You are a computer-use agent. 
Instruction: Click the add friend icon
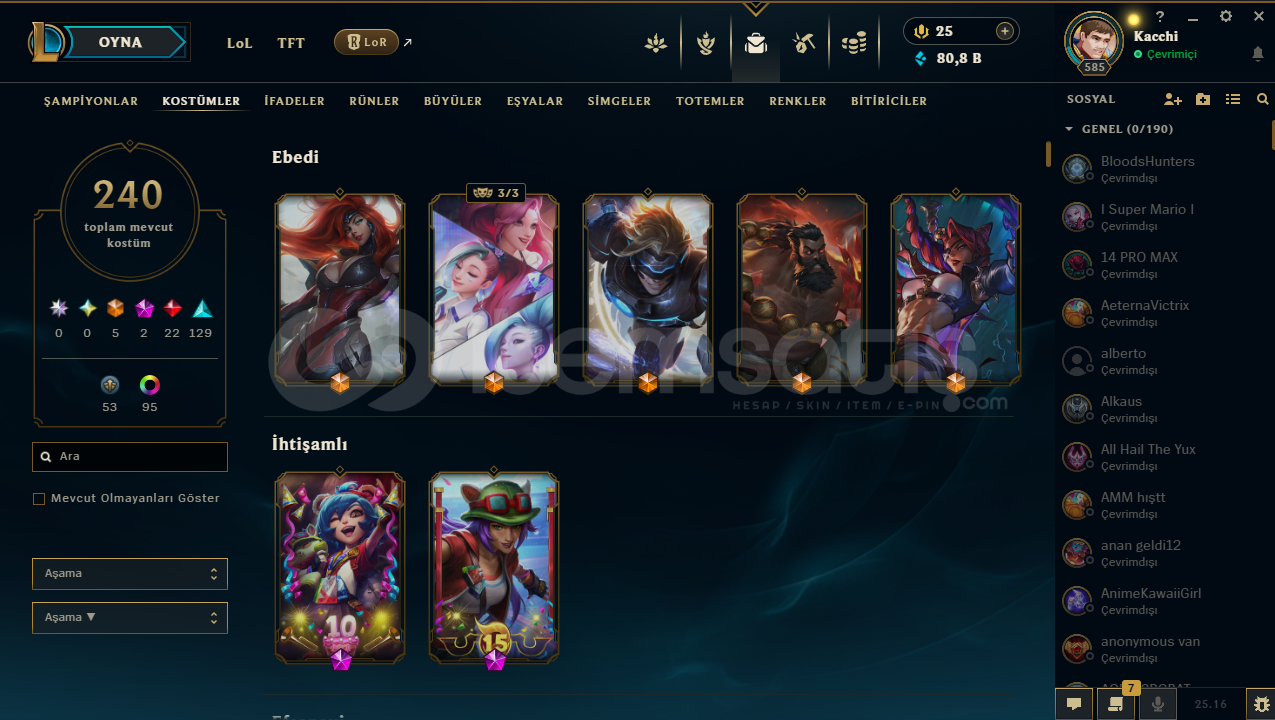pos(1173,100)
